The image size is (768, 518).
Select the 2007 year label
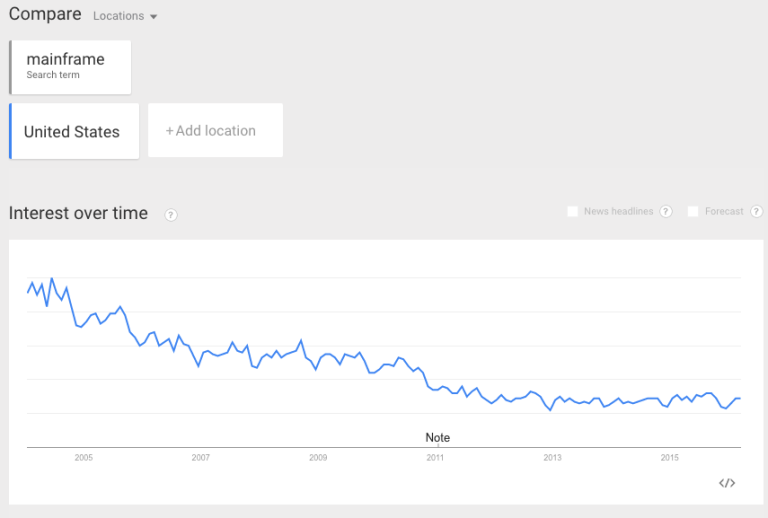pyautogui.click(x=200, y=458)
